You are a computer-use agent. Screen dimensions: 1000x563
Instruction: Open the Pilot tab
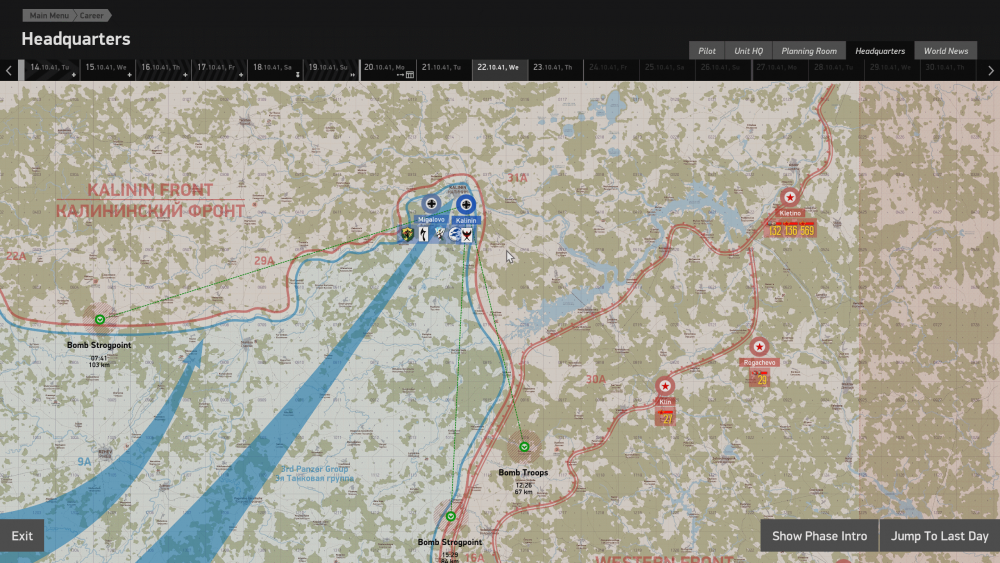(707, 51)
